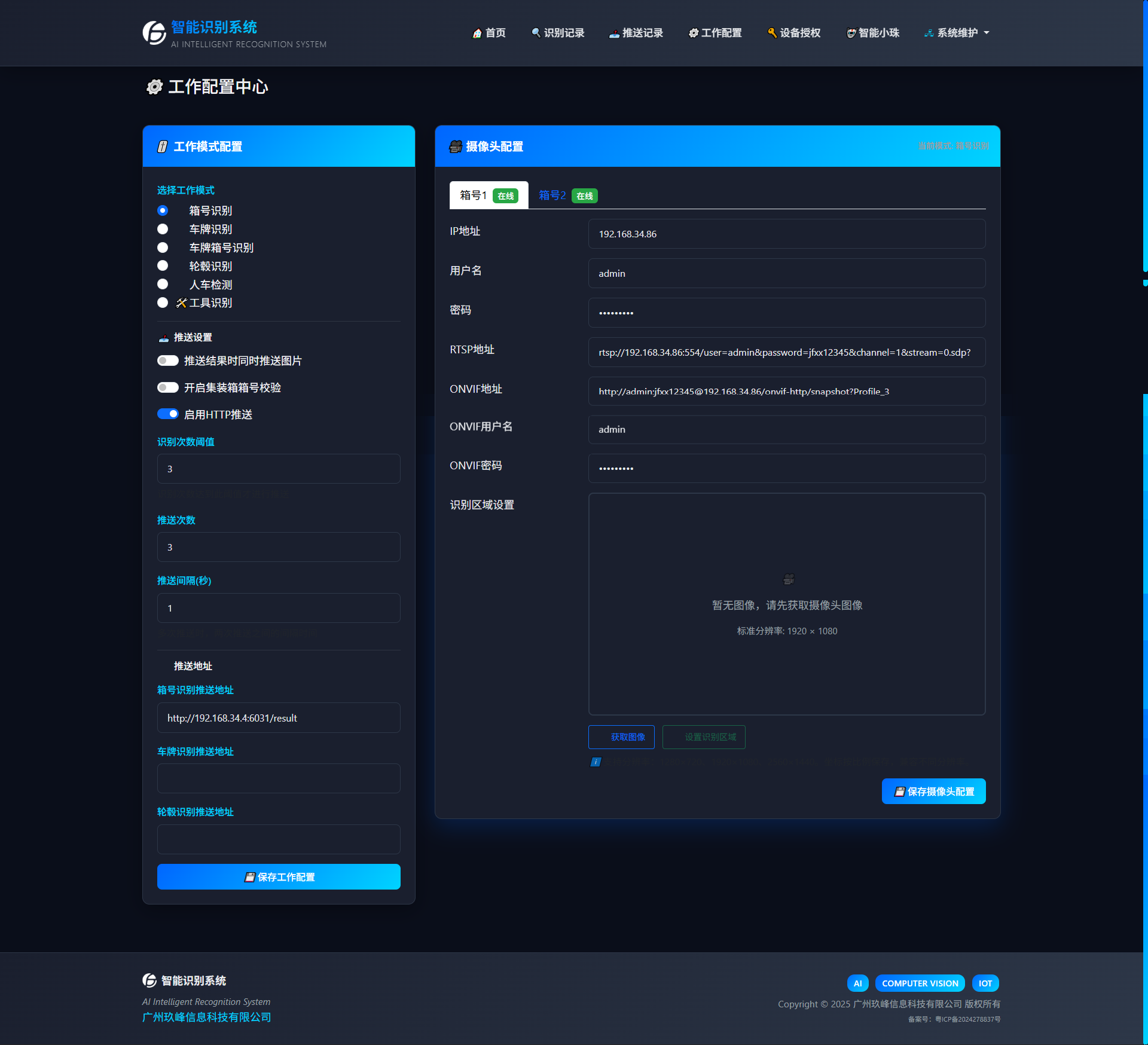The image size is (1148, 1045).
Task: Select the 车牌识别 radio button
Action: (x=163, y=229)
